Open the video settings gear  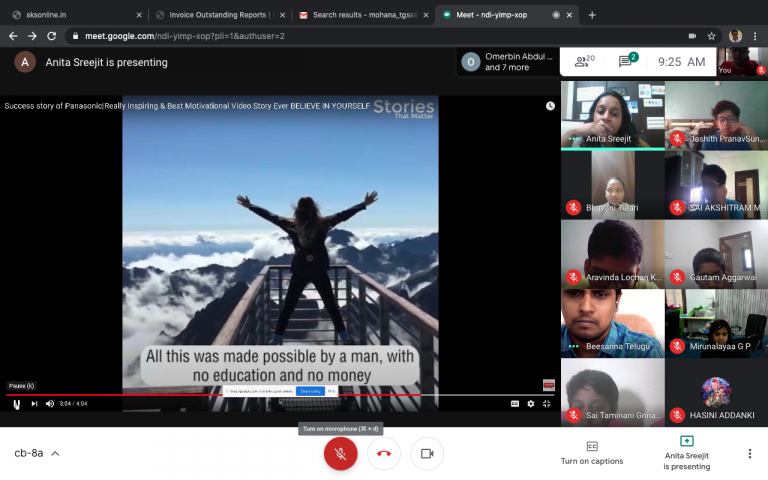point(531,404)
